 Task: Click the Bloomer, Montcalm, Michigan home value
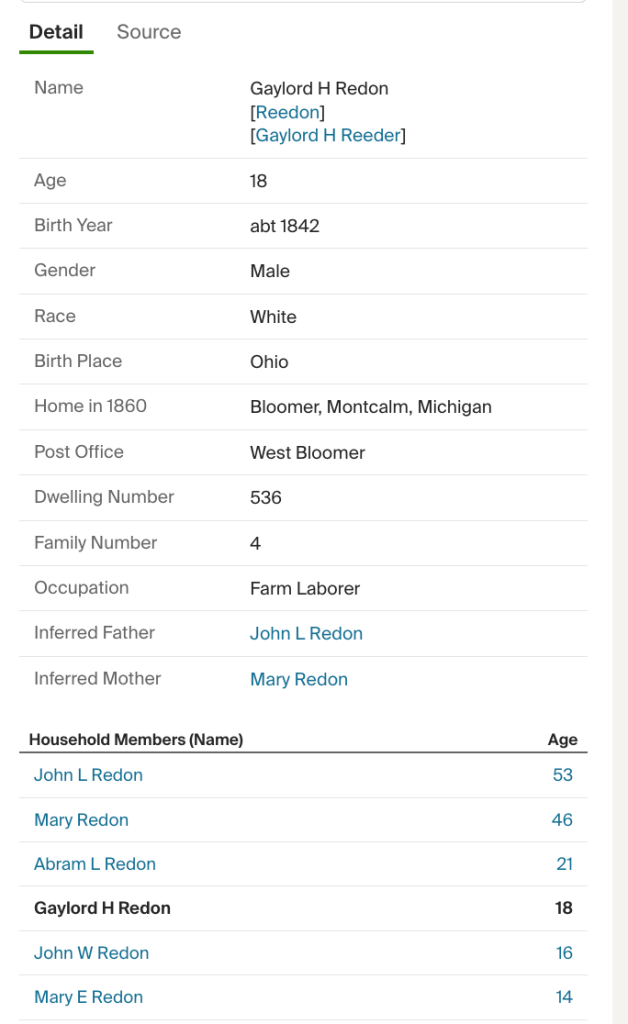(x=370, y=407)
